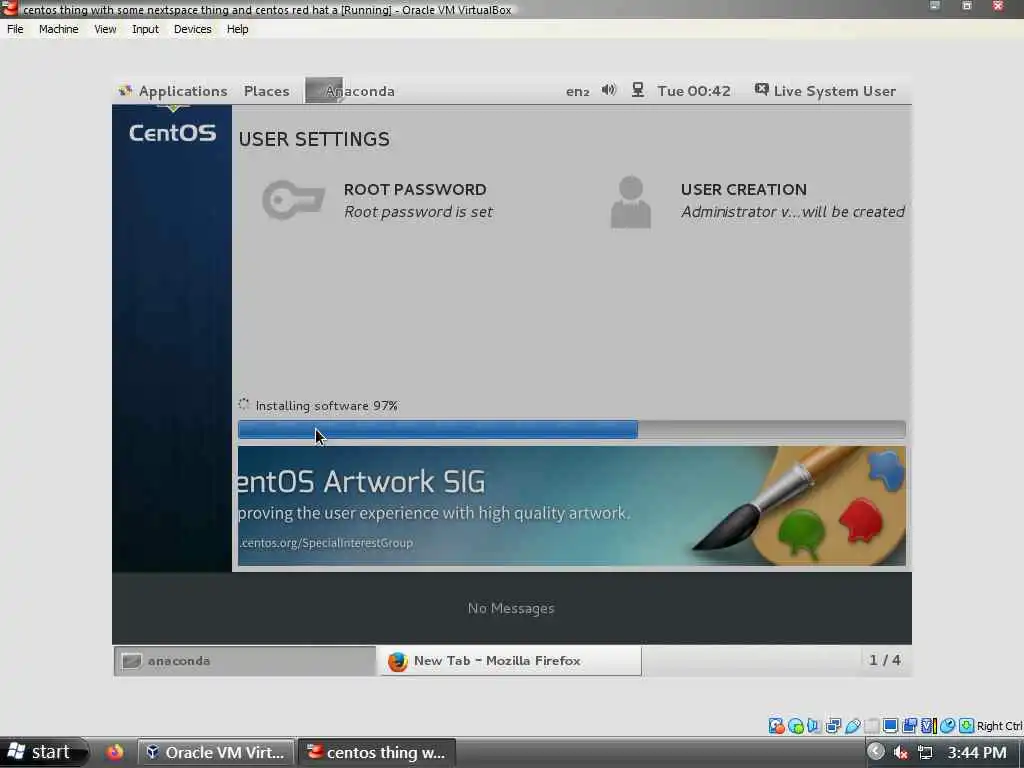The image size is (1024, 768).
Task: Open VirtualBox View menu
Action: pyautogui.click(x=105, y=29)
